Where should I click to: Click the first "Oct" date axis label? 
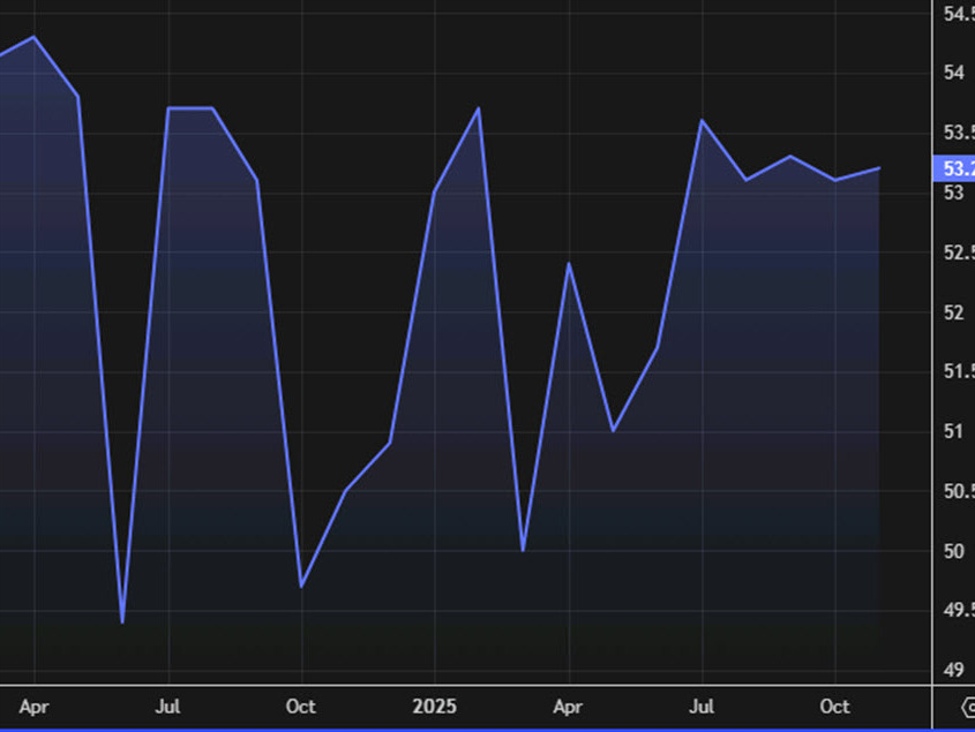[x=301, y=707]
